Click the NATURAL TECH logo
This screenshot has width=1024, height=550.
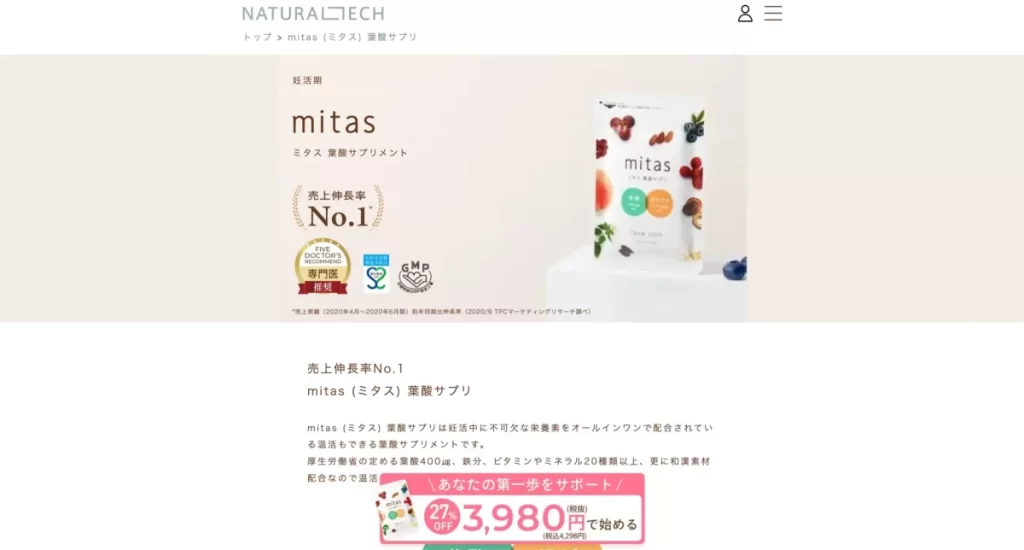[313, 14]
